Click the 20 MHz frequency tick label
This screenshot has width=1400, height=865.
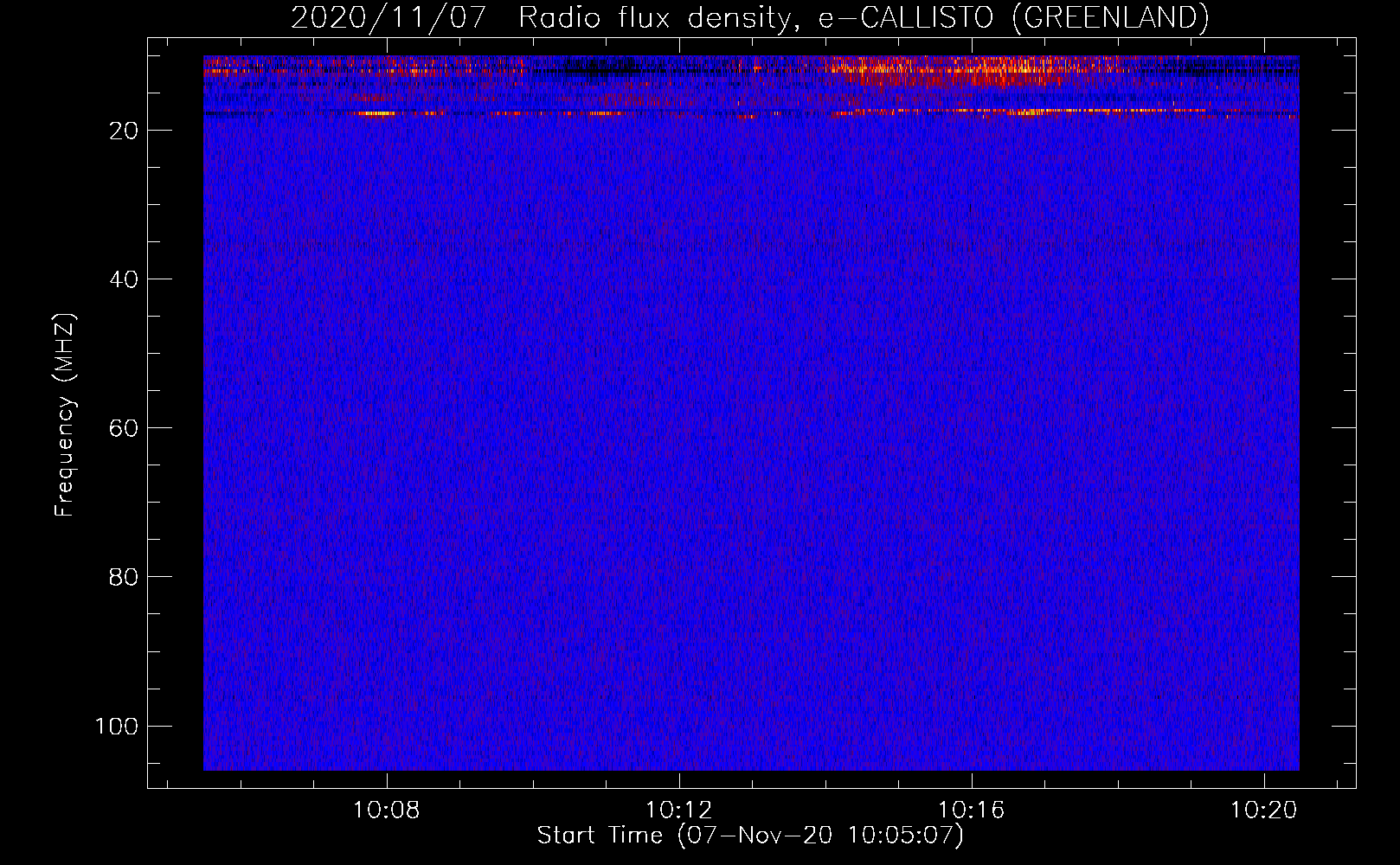coord(124,131)
